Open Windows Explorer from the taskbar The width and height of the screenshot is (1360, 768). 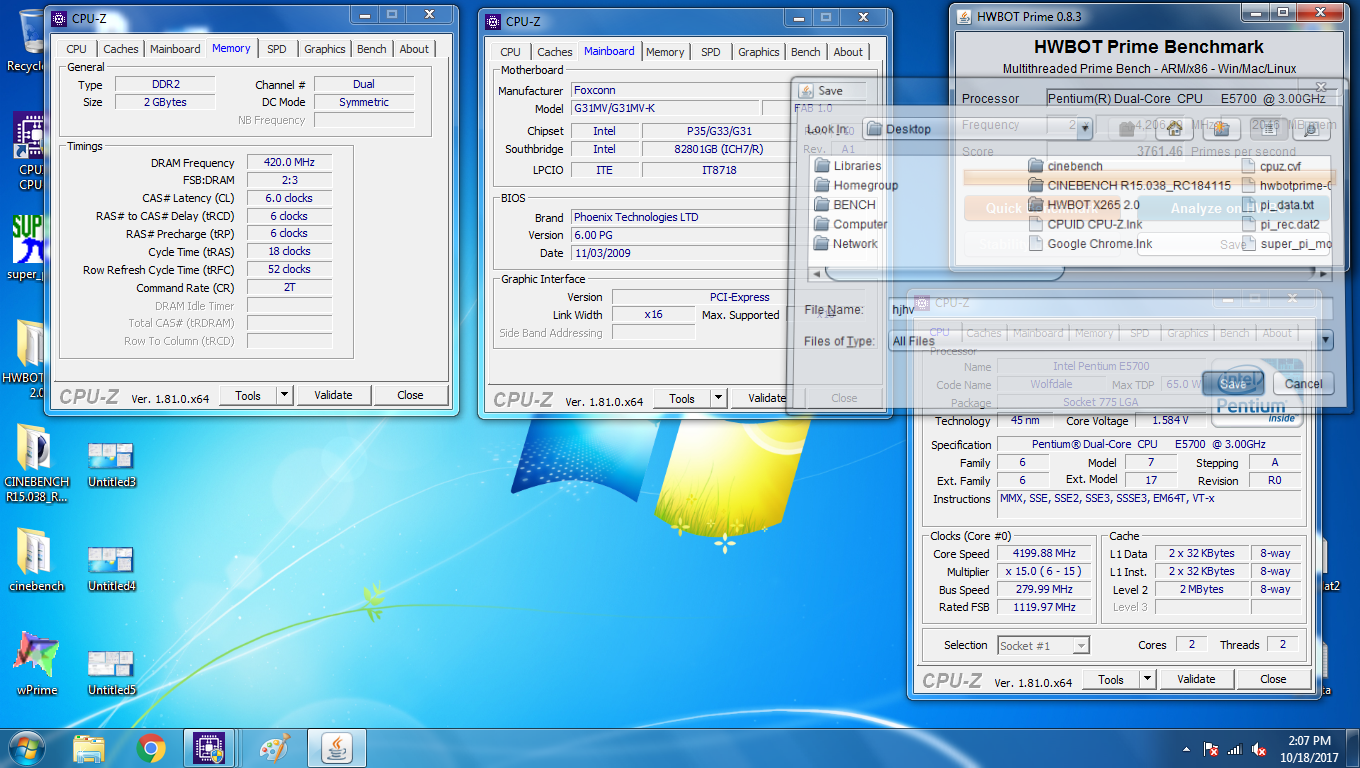coord(90,748)
